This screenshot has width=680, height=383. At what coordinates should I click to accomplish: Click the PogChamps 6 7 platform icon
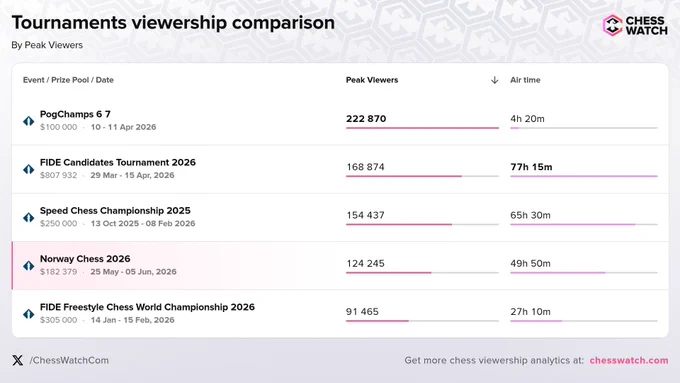29,121
